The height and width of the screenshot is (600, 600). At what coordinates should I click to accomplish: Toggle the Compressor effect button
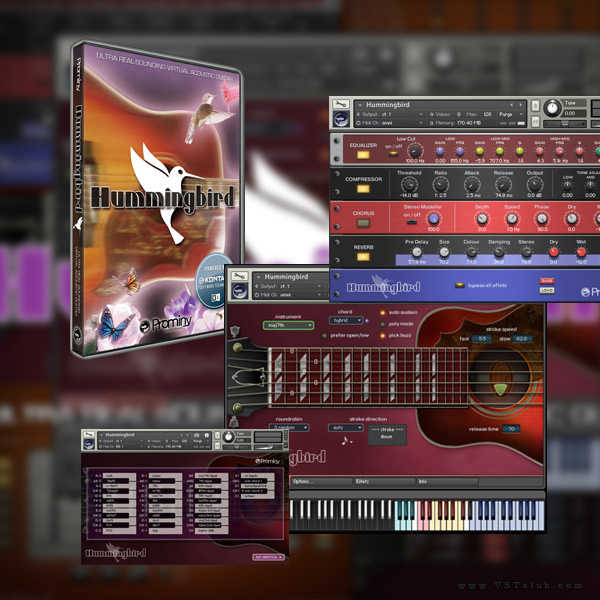pos(363,189)
